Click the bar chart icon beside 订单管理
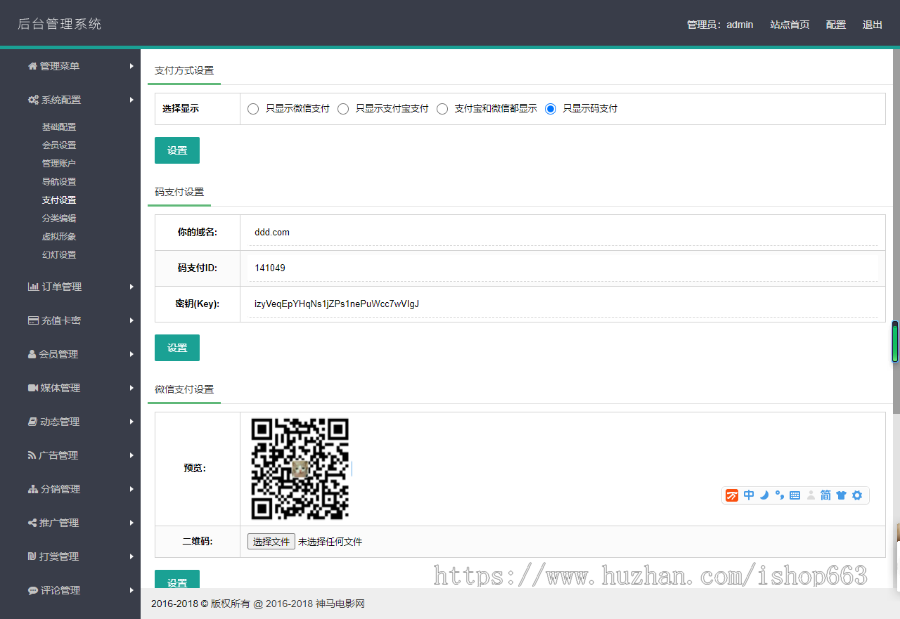 coord(33,287)
